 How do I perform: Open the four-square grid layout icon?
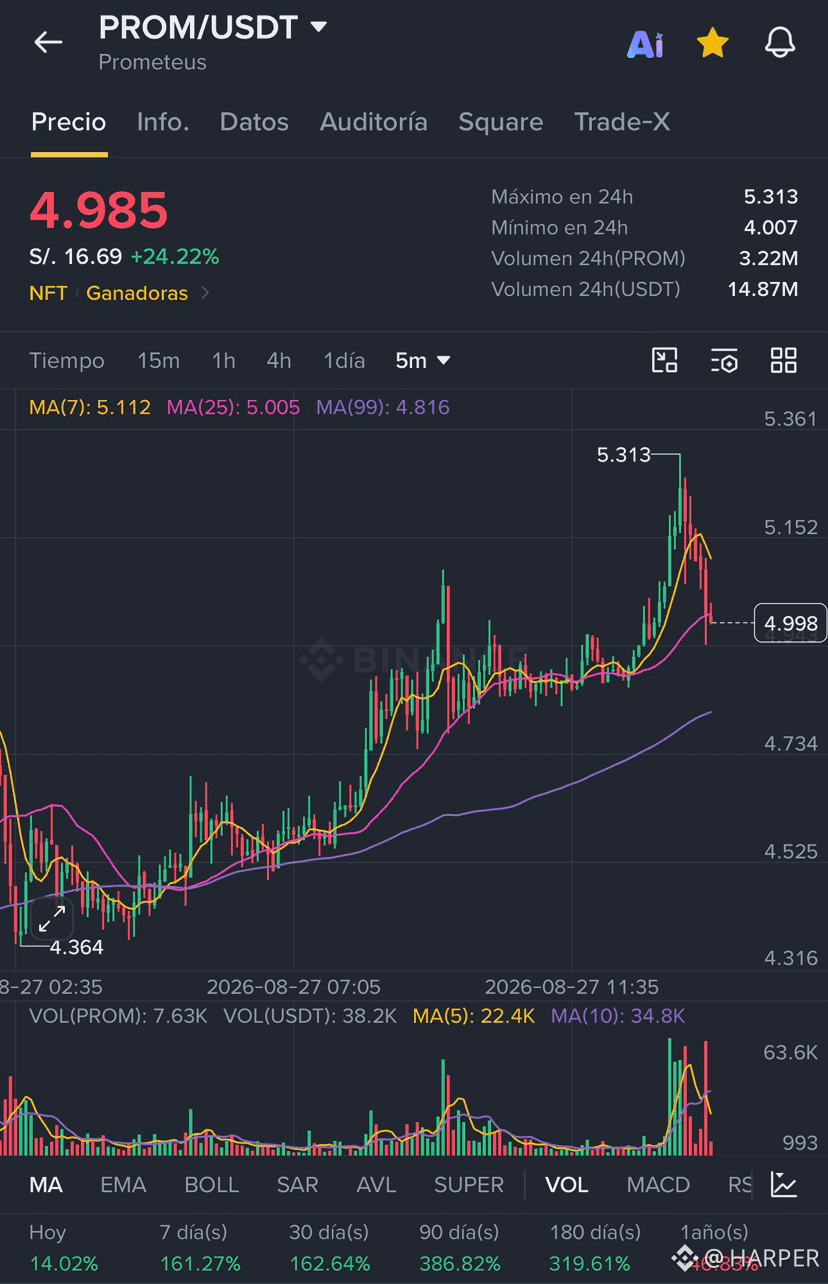pos(784,361)
